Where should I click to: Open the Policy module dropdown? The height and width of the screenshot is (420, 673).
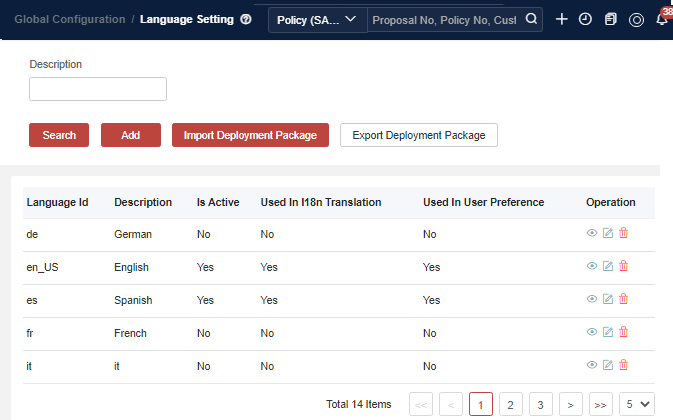[x=317, y=20]
